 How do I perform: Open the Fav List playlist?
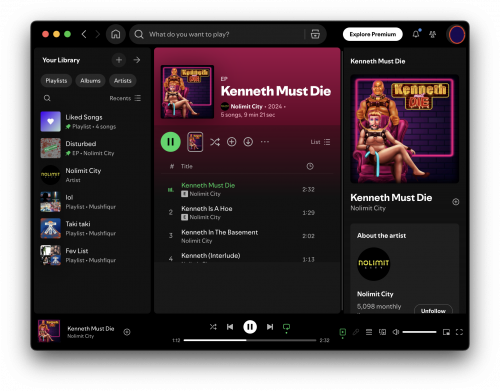[x=92, y=255]
